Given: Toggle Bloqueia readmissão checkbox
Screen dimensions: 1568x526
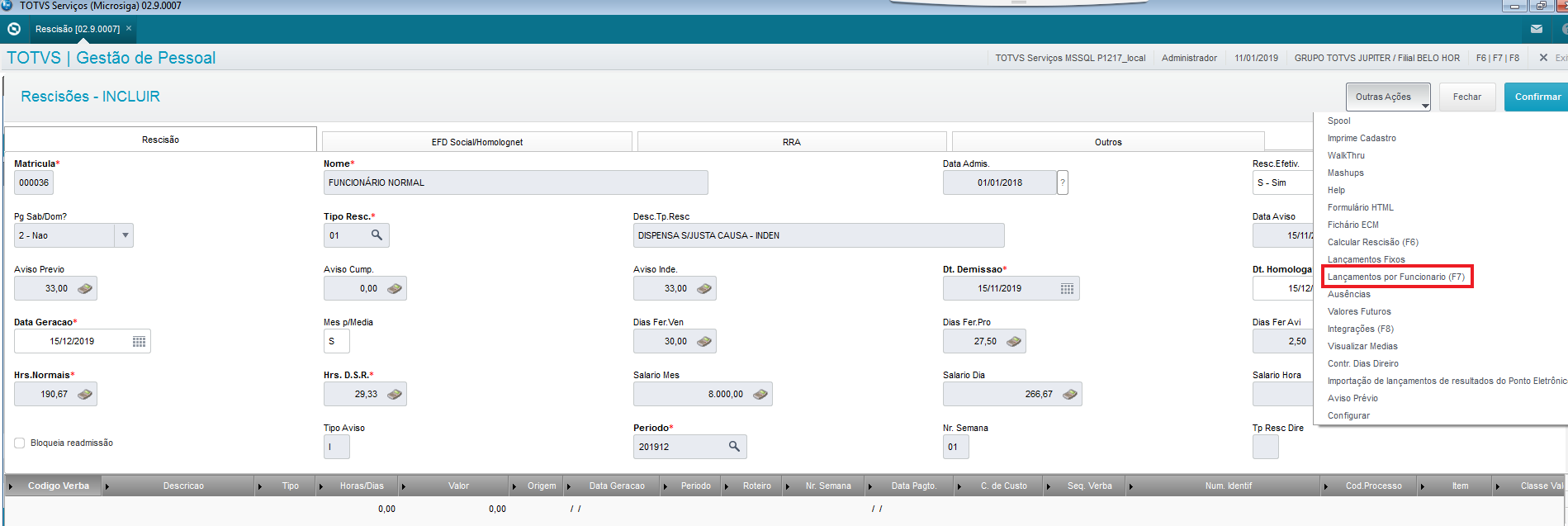Looking at the screenshot, I should coord(20,443).
